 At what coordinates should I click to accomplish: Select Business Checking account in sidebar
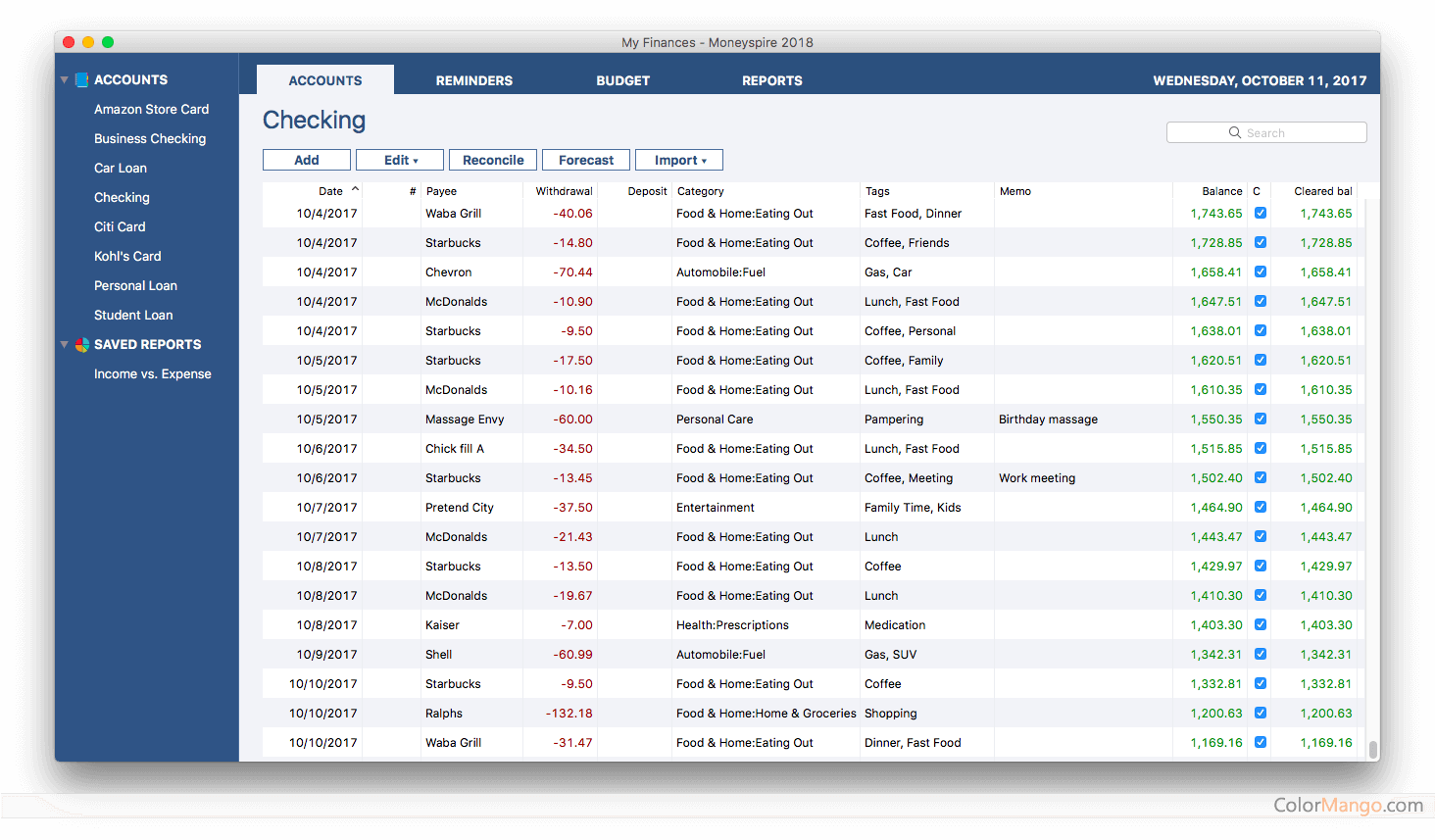[x=150, y=139]
